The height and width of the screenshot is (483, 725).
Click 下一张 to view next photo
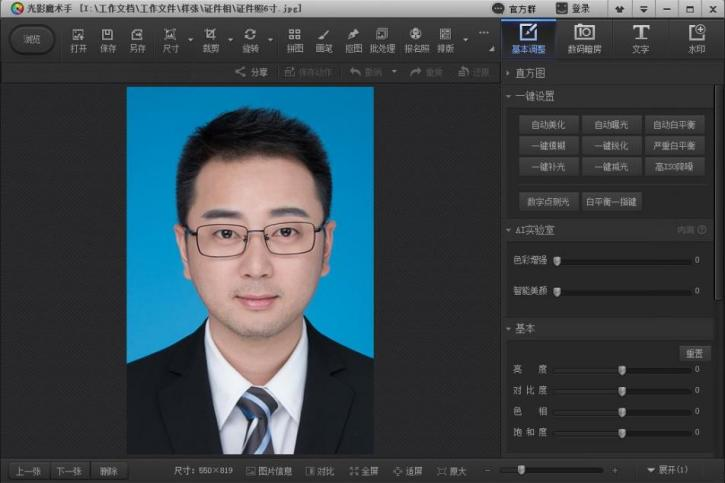pyautogui.click(x=68, y=470)
